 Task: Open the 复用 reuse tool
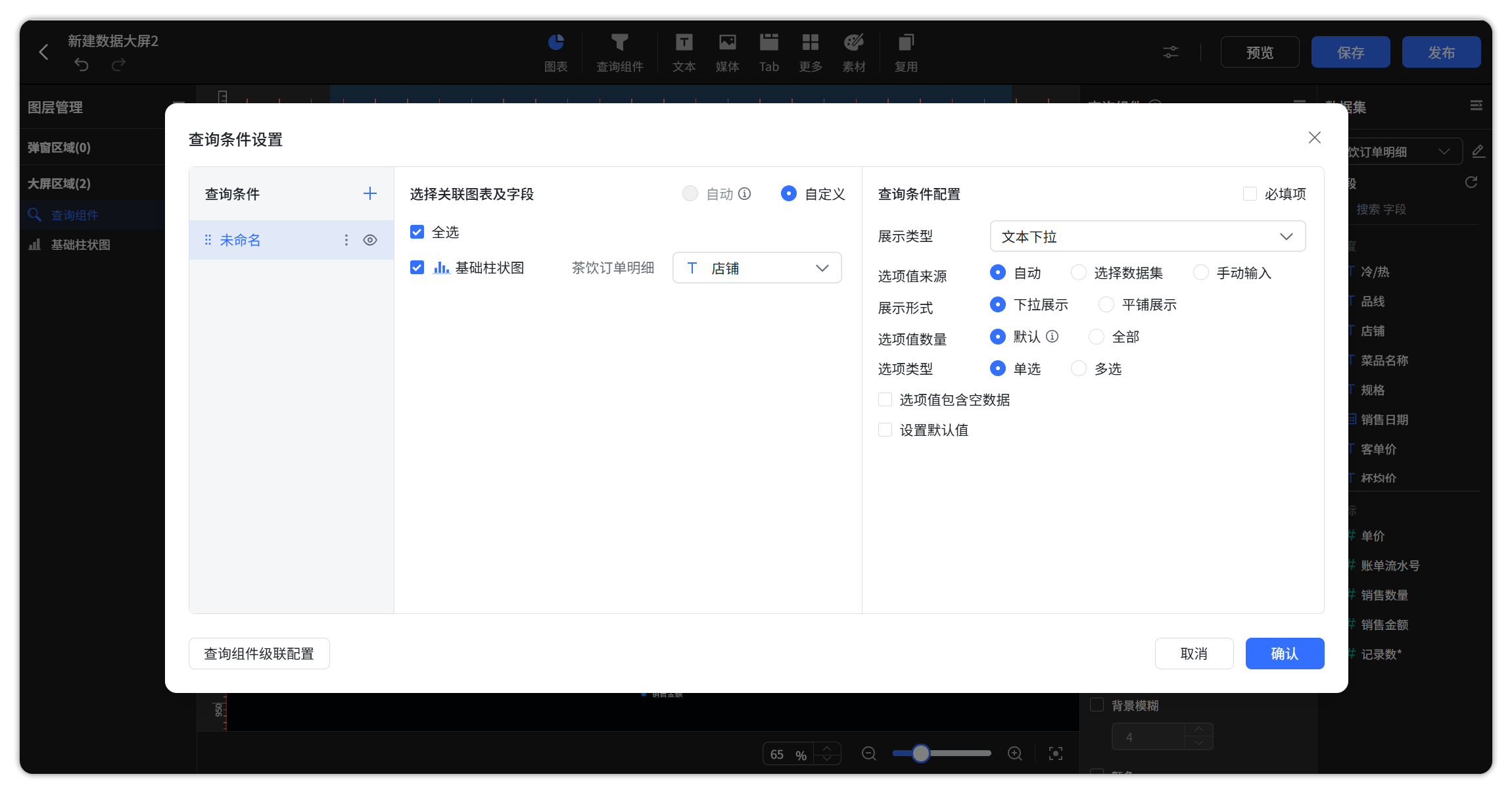click(x=906, y=53)
